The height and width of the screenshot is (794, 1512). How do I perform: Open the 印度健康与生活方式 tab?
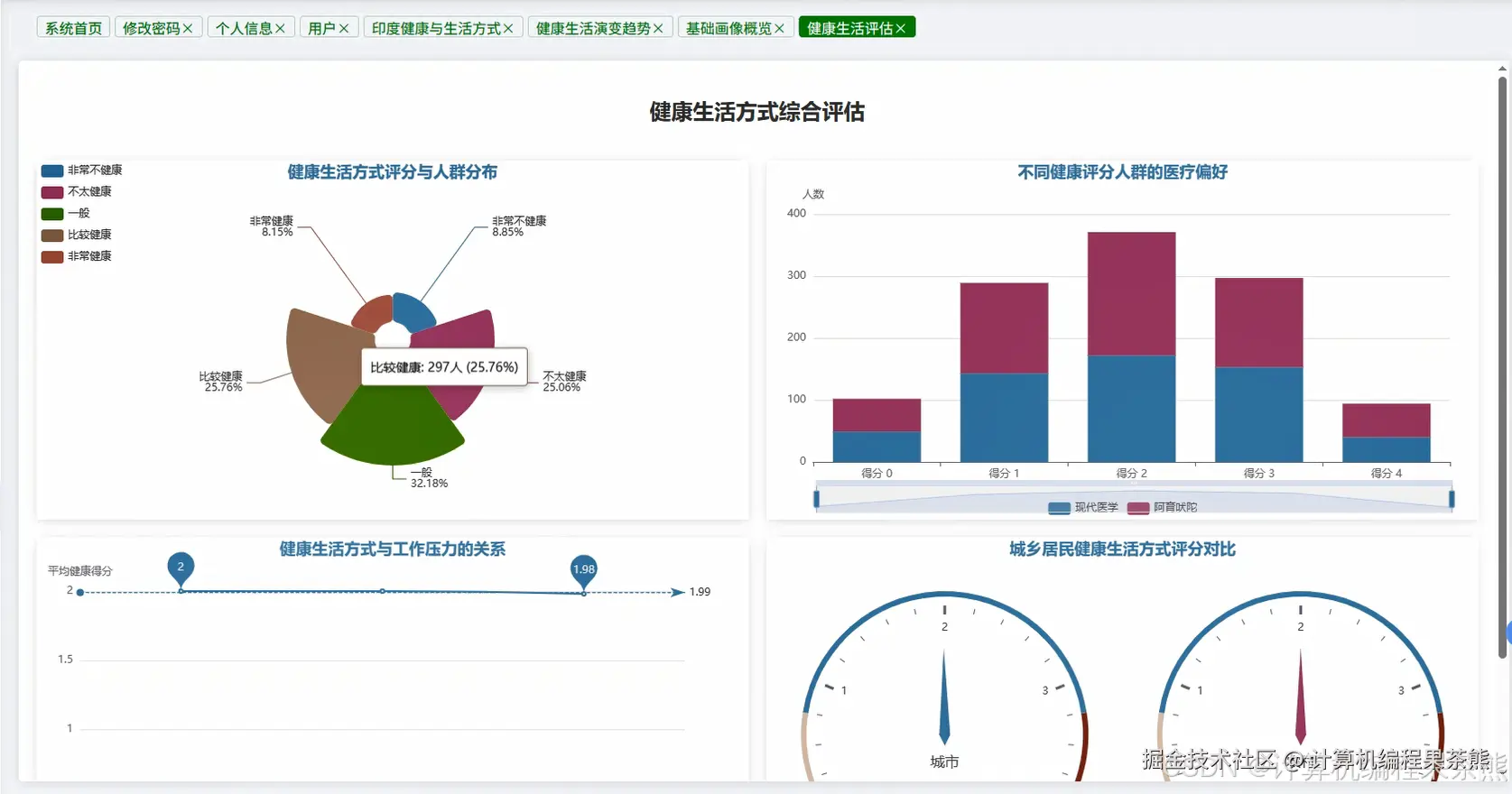point(436,28)
